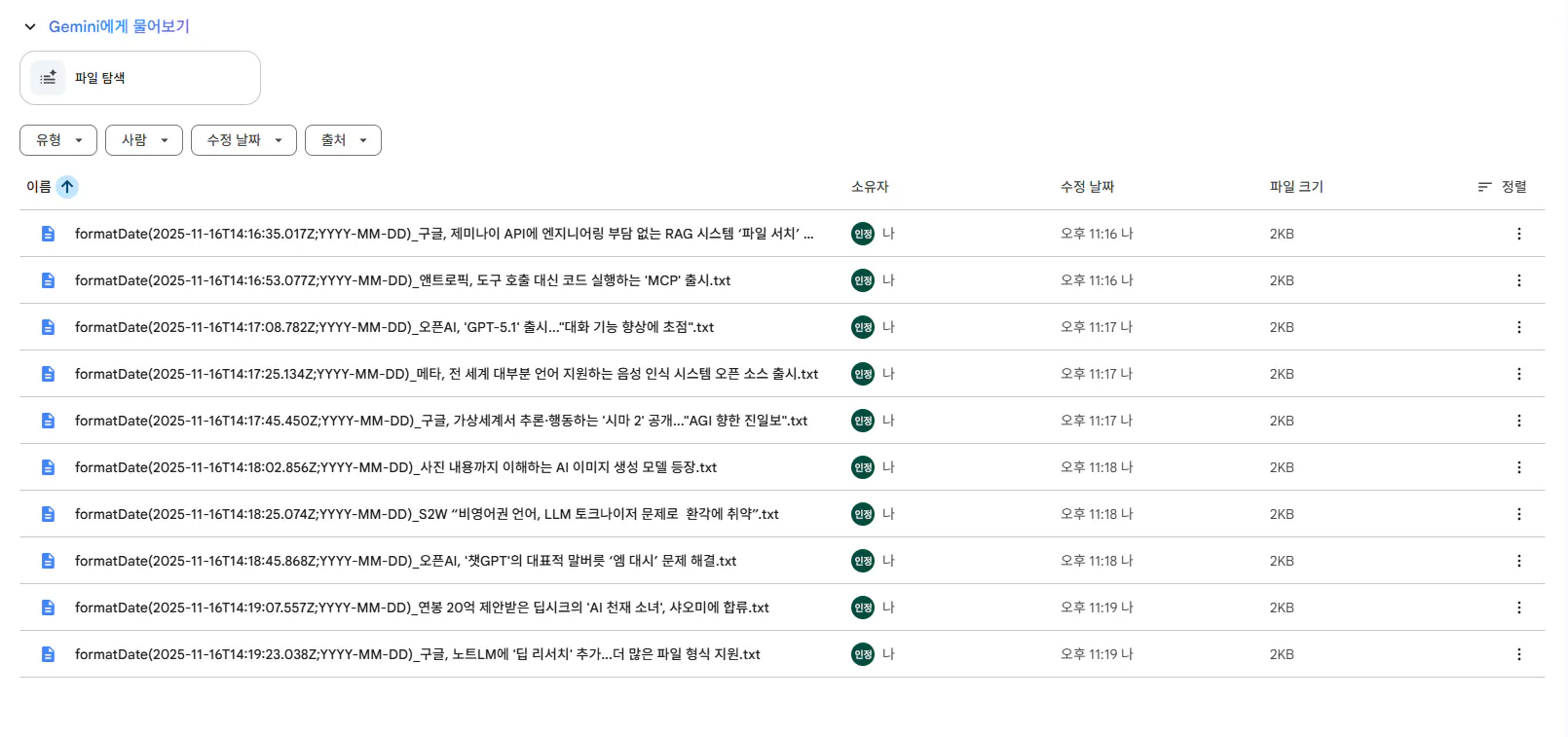The image size is (1568, 737).
Task: Open the 유형 filter dropdown
Action: point(58,140)
